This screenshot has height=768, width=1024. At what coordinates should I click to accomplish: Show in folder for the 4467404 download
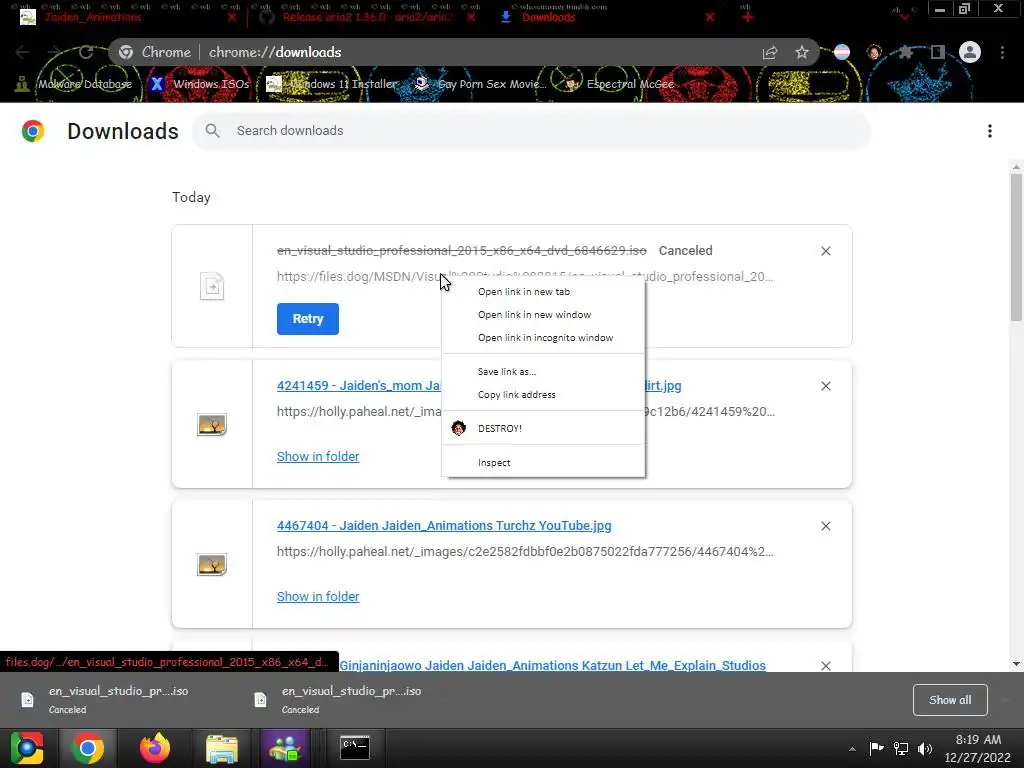pyautogui.click(x=318, y=596)
